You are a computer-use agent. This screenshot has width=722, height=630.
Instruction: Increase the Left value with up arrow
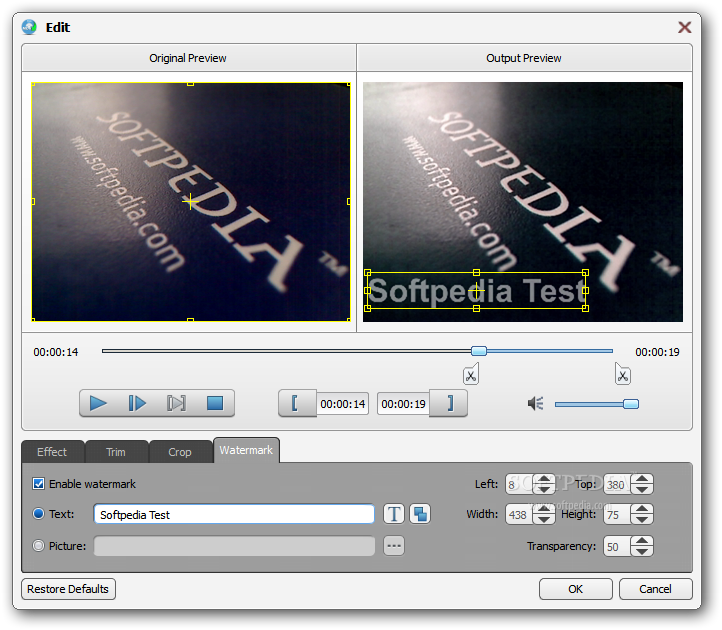[544, 479]
